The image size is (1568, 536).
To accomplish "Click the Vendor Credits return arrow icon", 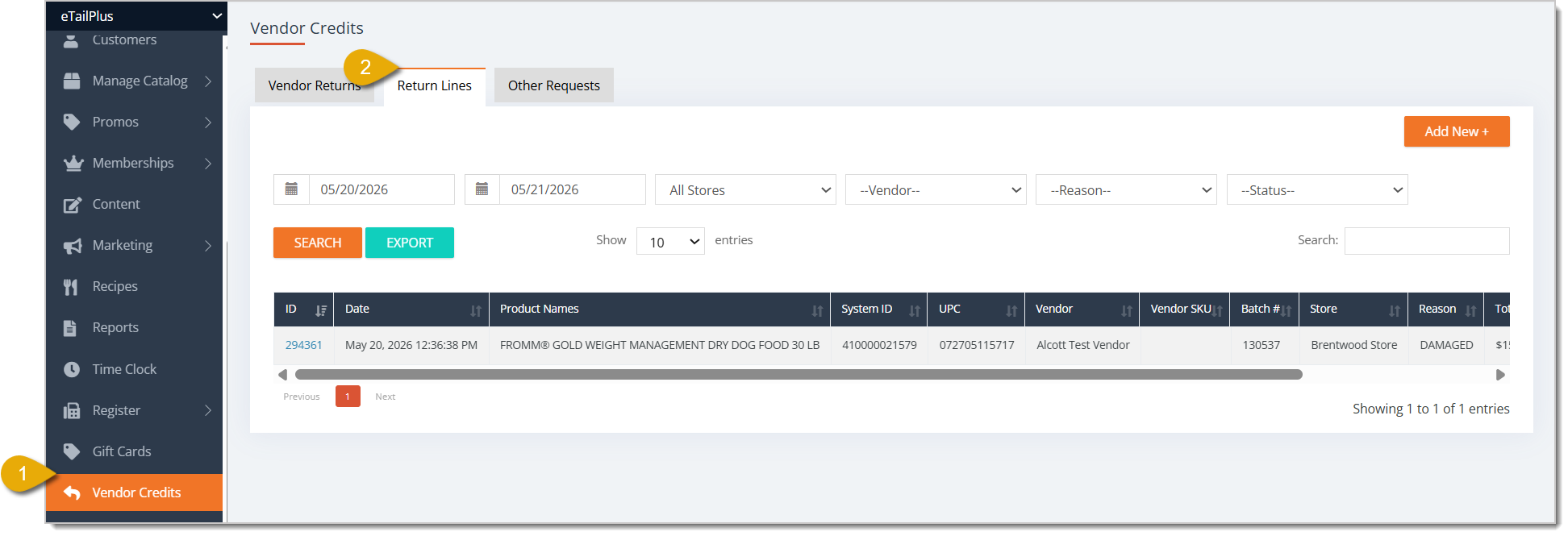I will 72,492.
